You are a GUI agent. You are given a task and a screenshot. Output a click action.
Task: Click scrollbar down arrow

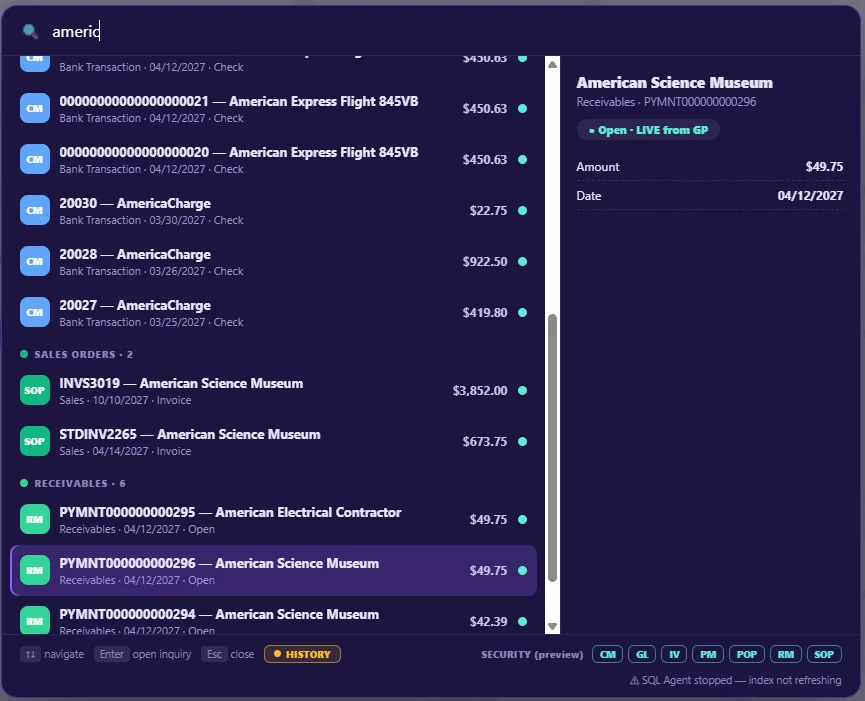[x=552, y=627]
